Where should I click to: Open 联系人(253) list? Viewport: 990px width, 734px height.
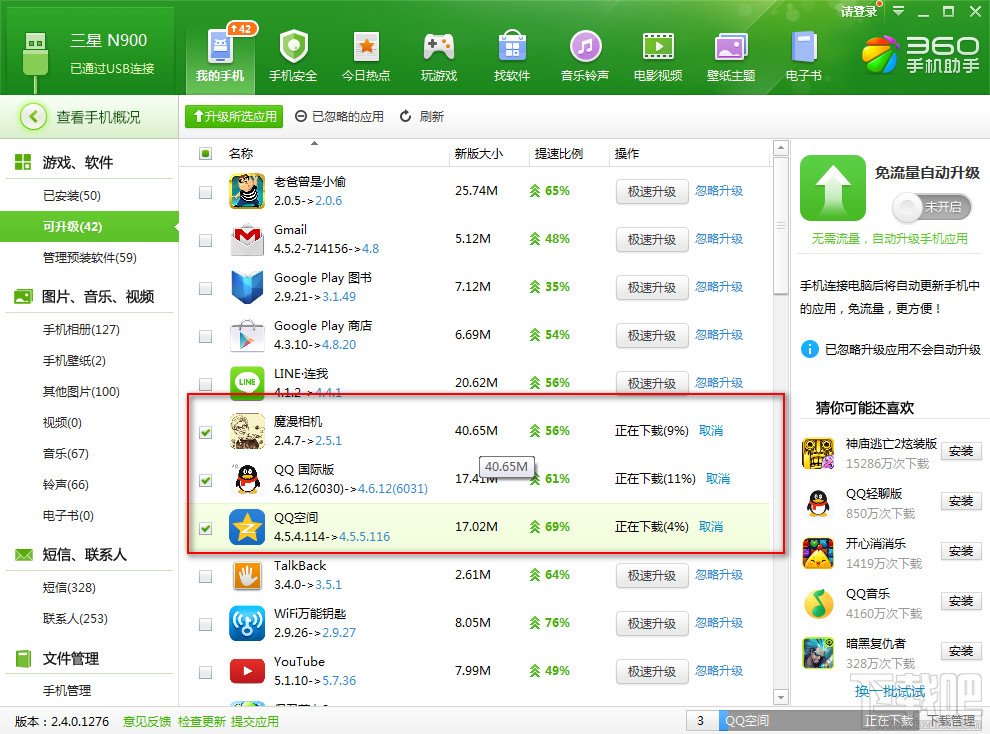point(75,619)
